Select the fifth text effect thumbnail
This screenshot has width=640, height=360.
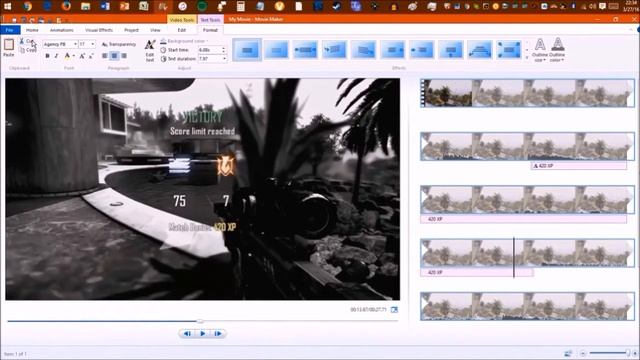tap(363, 50)
